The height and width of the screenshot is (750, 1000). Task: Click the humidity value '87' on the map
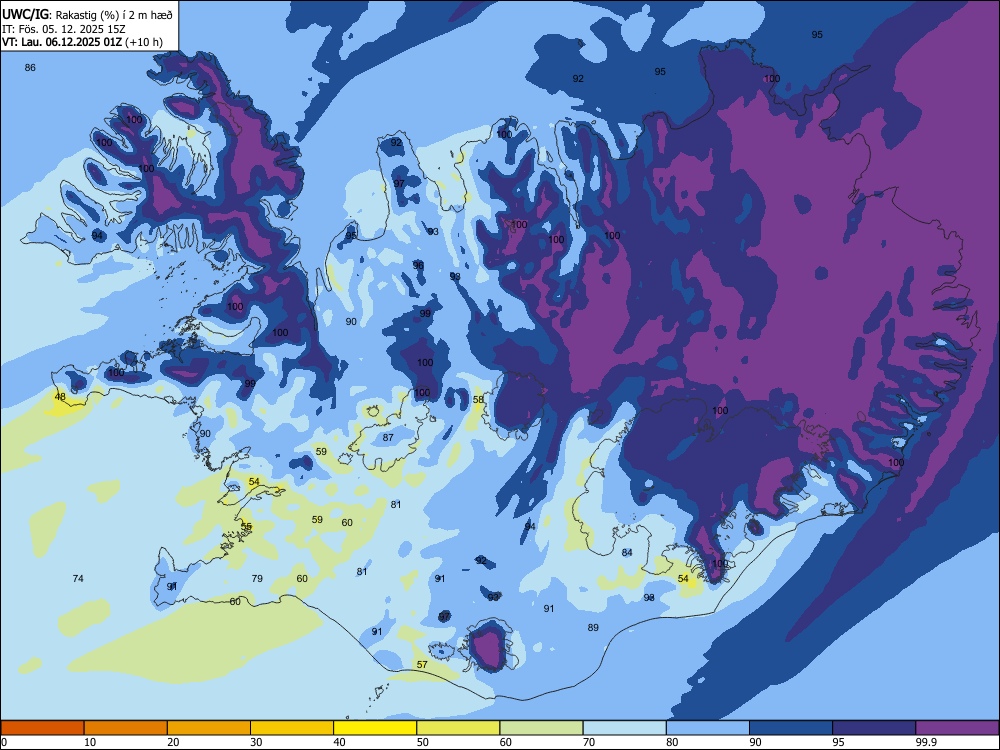[388, 438]
